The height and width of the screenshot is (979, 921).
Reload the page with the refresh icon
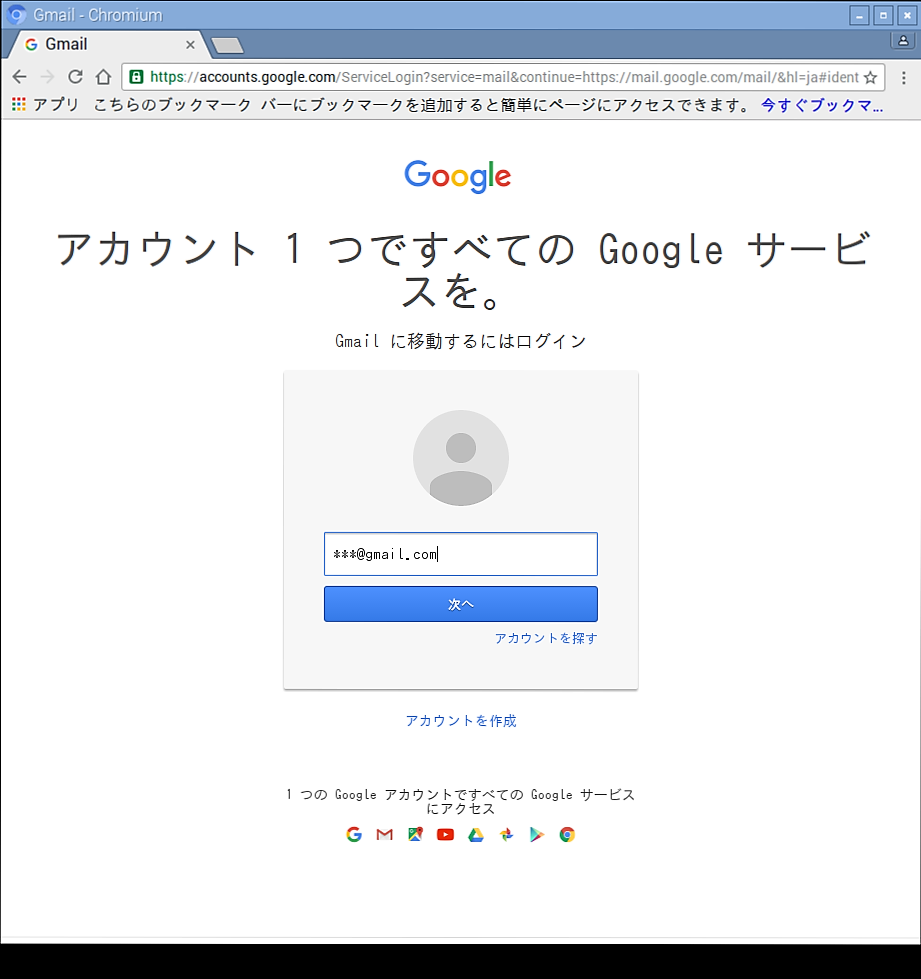[75, 77]
